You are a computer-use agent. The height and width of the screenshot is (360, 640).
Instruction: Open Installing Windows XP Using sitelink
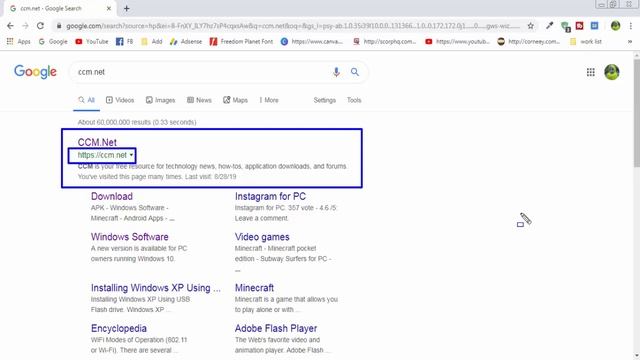[x=156, y=288]
